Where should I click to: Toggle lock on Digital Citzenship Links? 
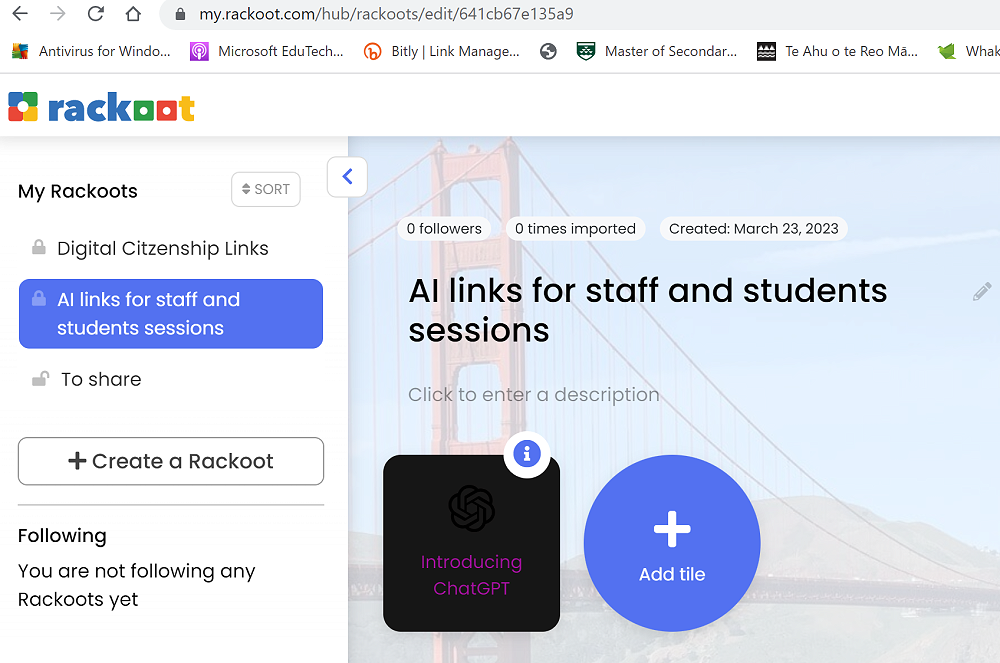coord(38,247)
